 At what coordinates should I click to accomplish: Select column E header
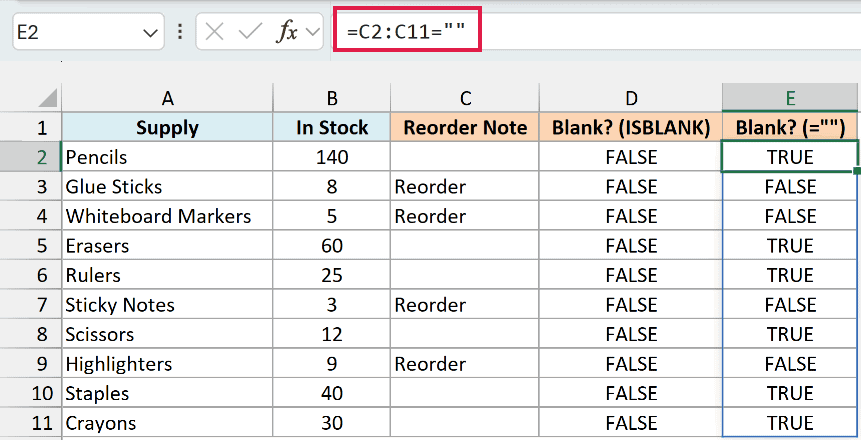(x=790, y=98)
